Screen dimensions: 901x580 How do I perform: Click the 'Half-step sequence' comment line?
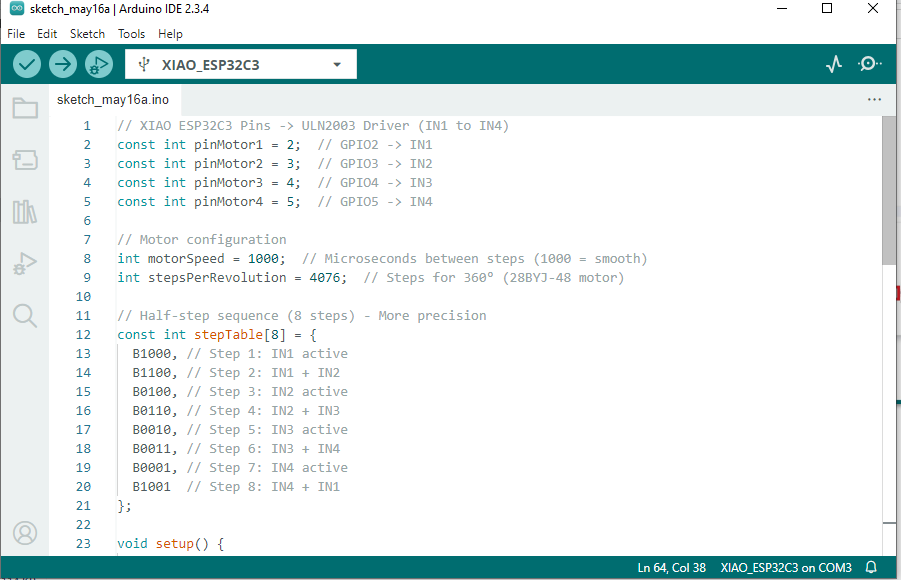pos(302,316)
